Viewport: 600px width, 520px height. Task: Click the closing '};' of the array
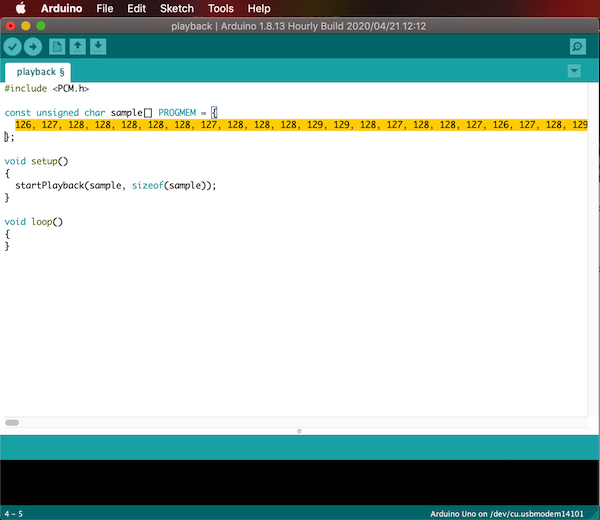click(x=9, y=137)
